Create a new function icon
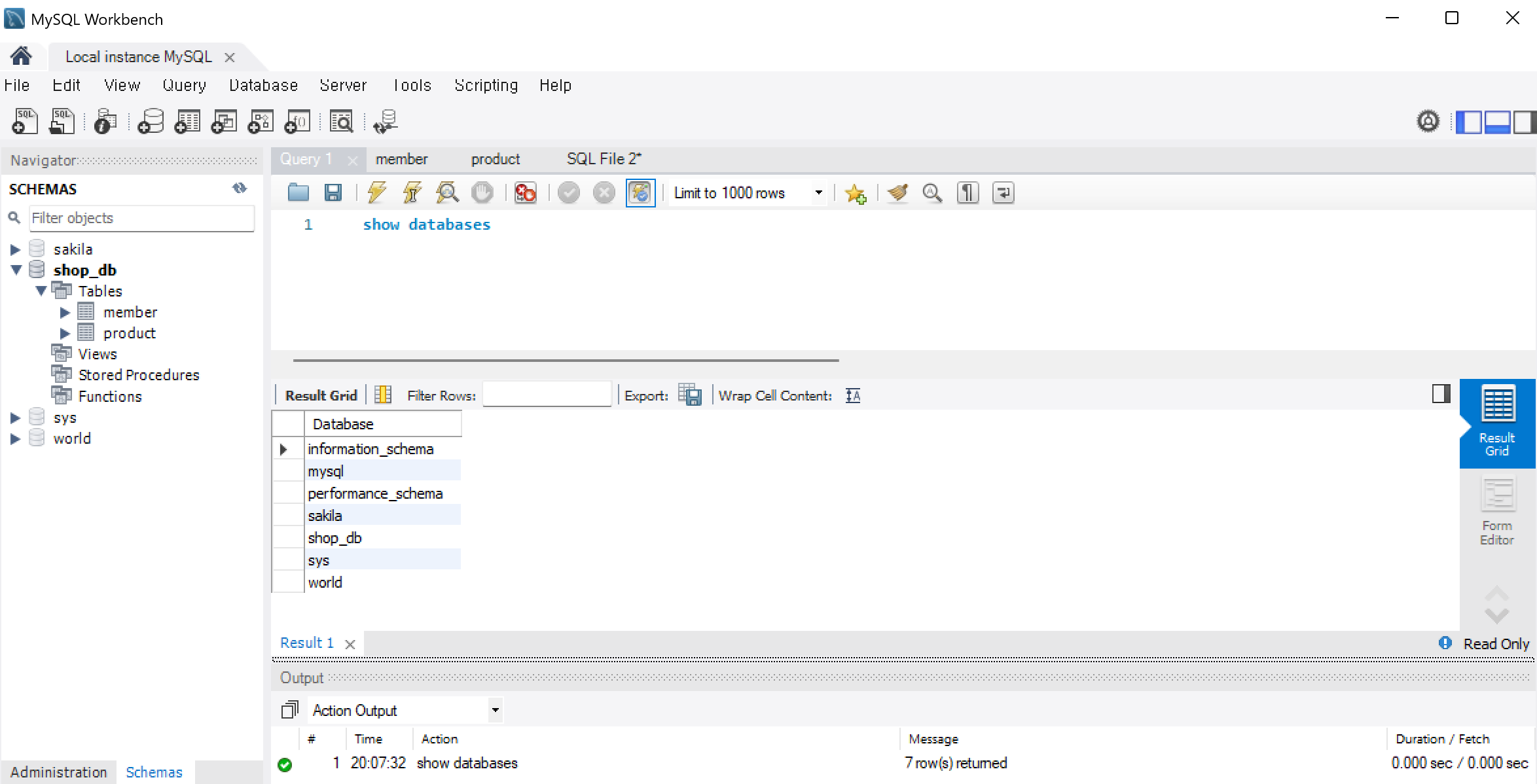The width and height of the screenshot is (1537, 784). 297,122
